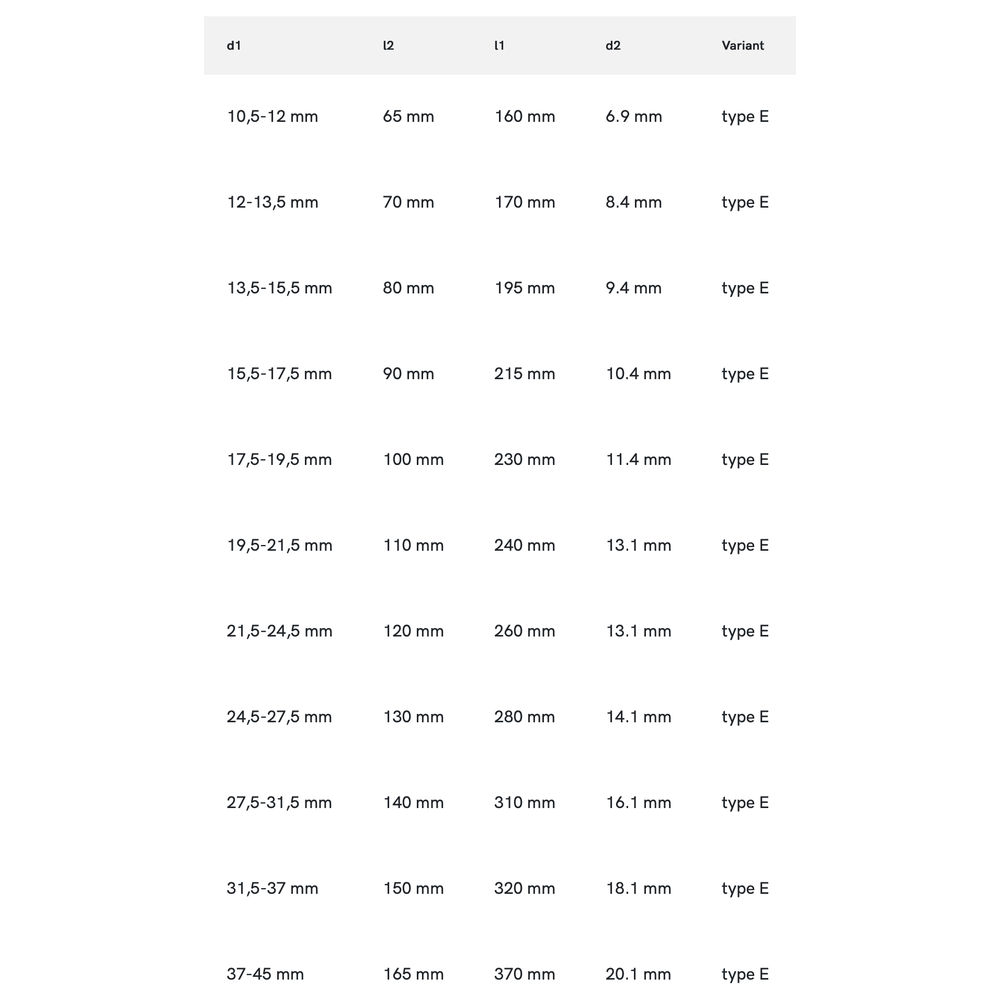This screenshot has width=1000, height=1000.
Task: Click the 170 mm l1 value
Action: (524, 203)
